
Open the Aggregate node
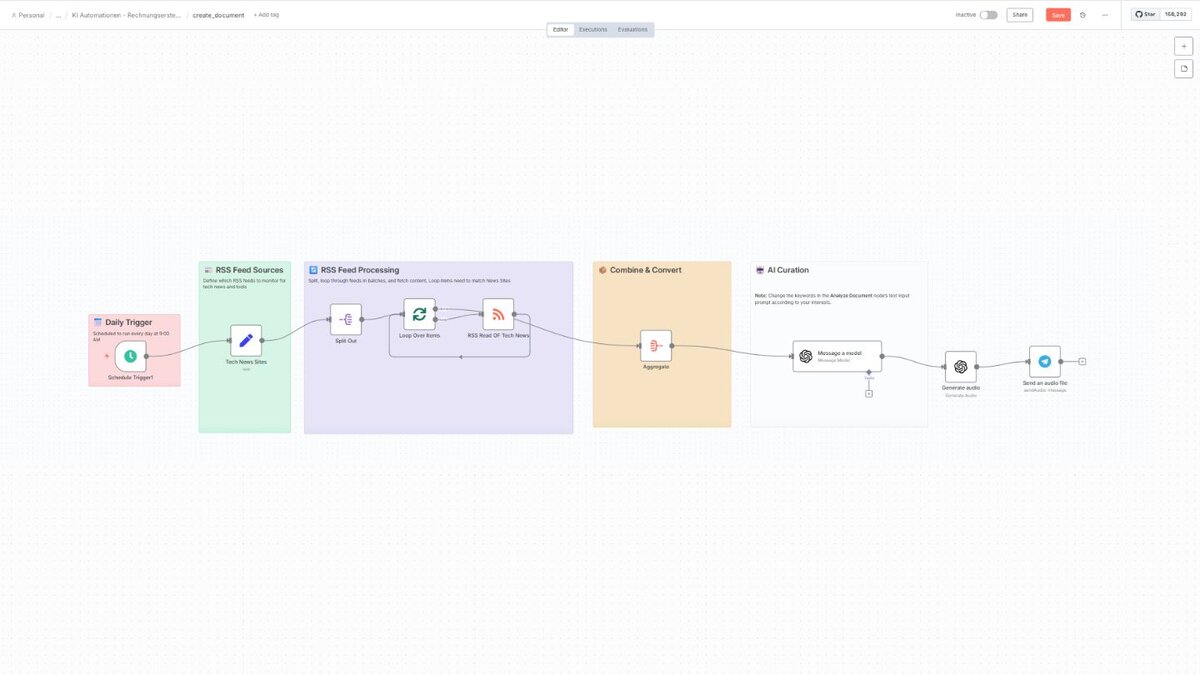pyautogui.click(x=656, y=346)
